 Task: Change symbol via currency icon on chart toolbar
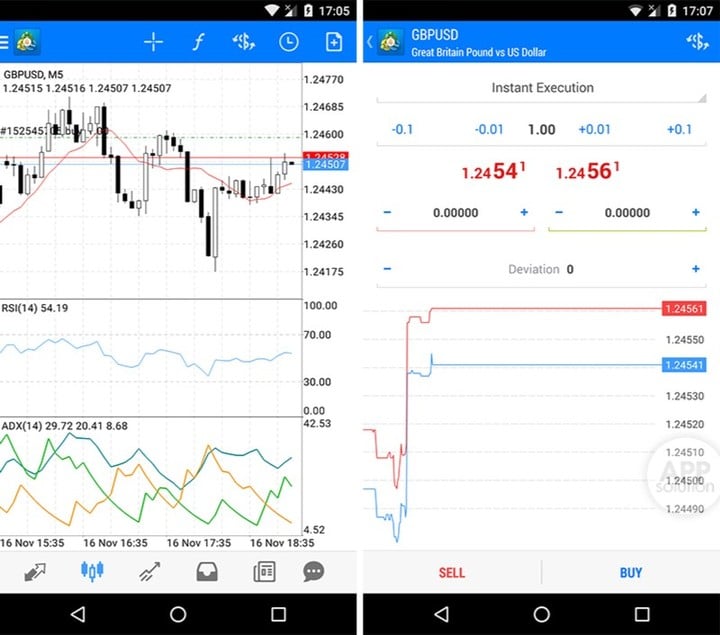pos(243,42)
